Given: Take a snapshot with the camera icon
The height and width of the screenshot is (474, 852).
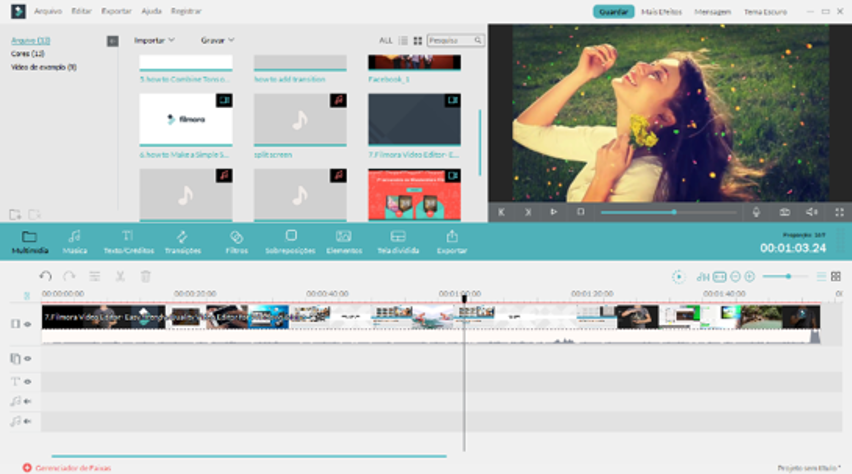Looking at the screenshot, I should pyautogui.click(x=784, y=212).
